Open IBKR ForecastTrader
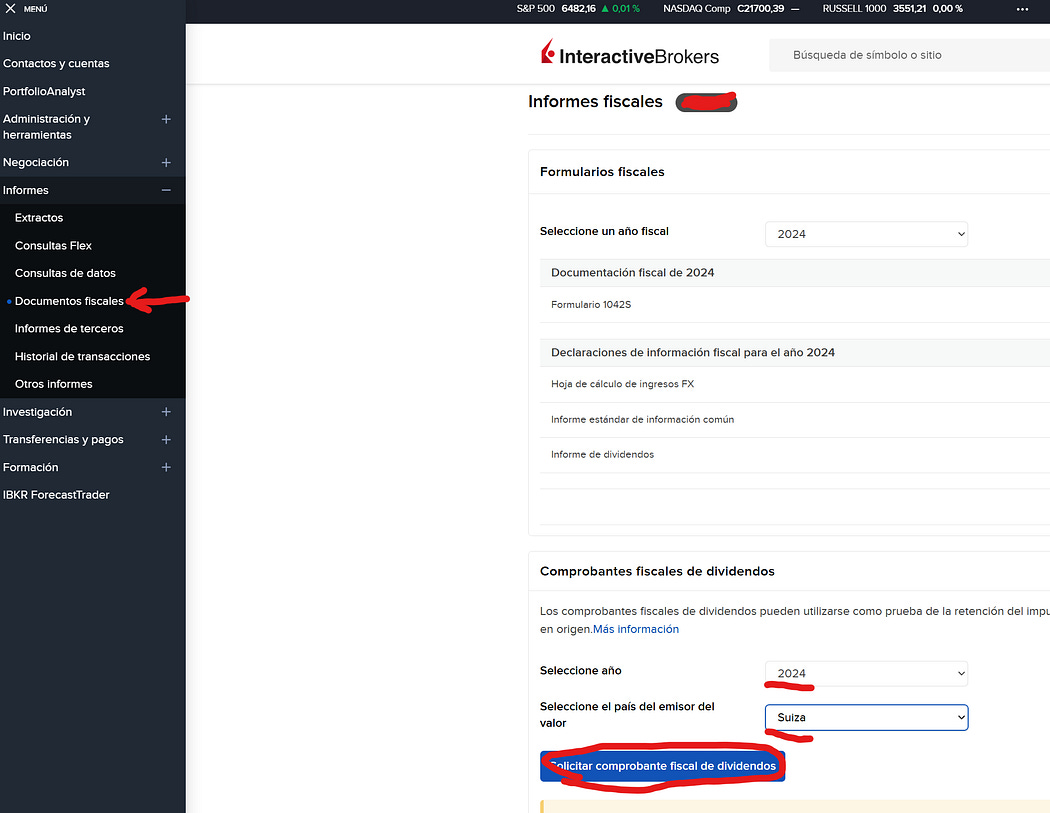The width and height of the screenshot is (1050, 813). tap(56, 495)
